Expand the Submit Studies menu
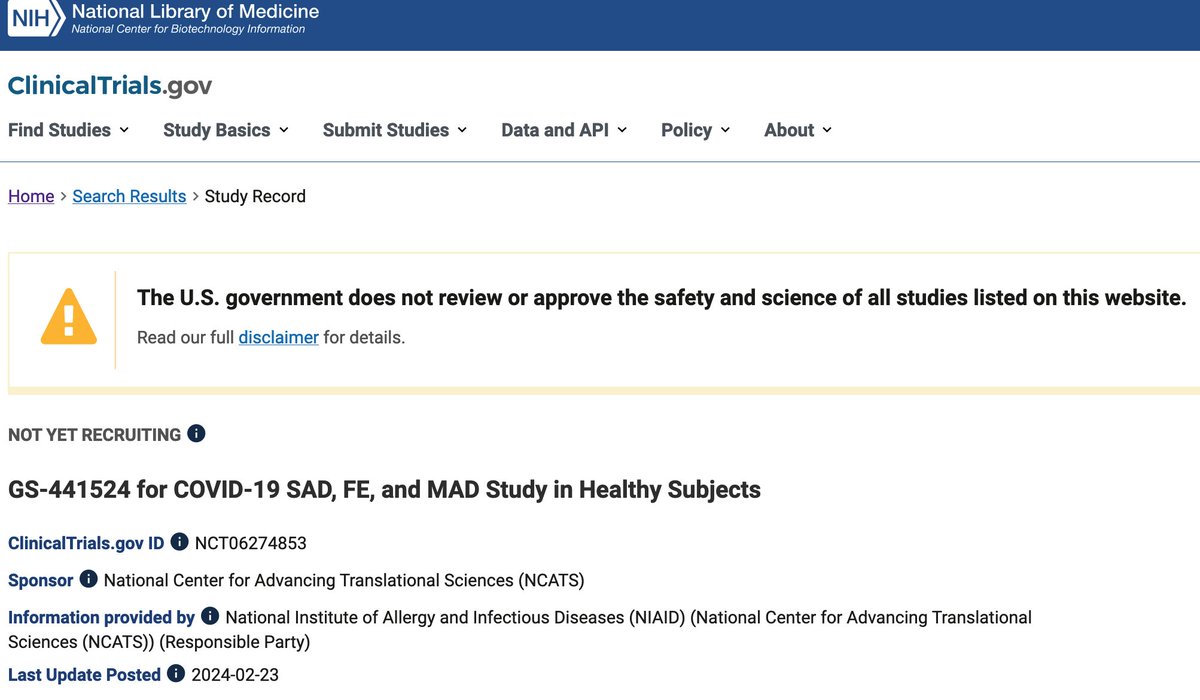The height and width of the screenshot is (700, 1200). pyautogui.click(x=396, y=130)
